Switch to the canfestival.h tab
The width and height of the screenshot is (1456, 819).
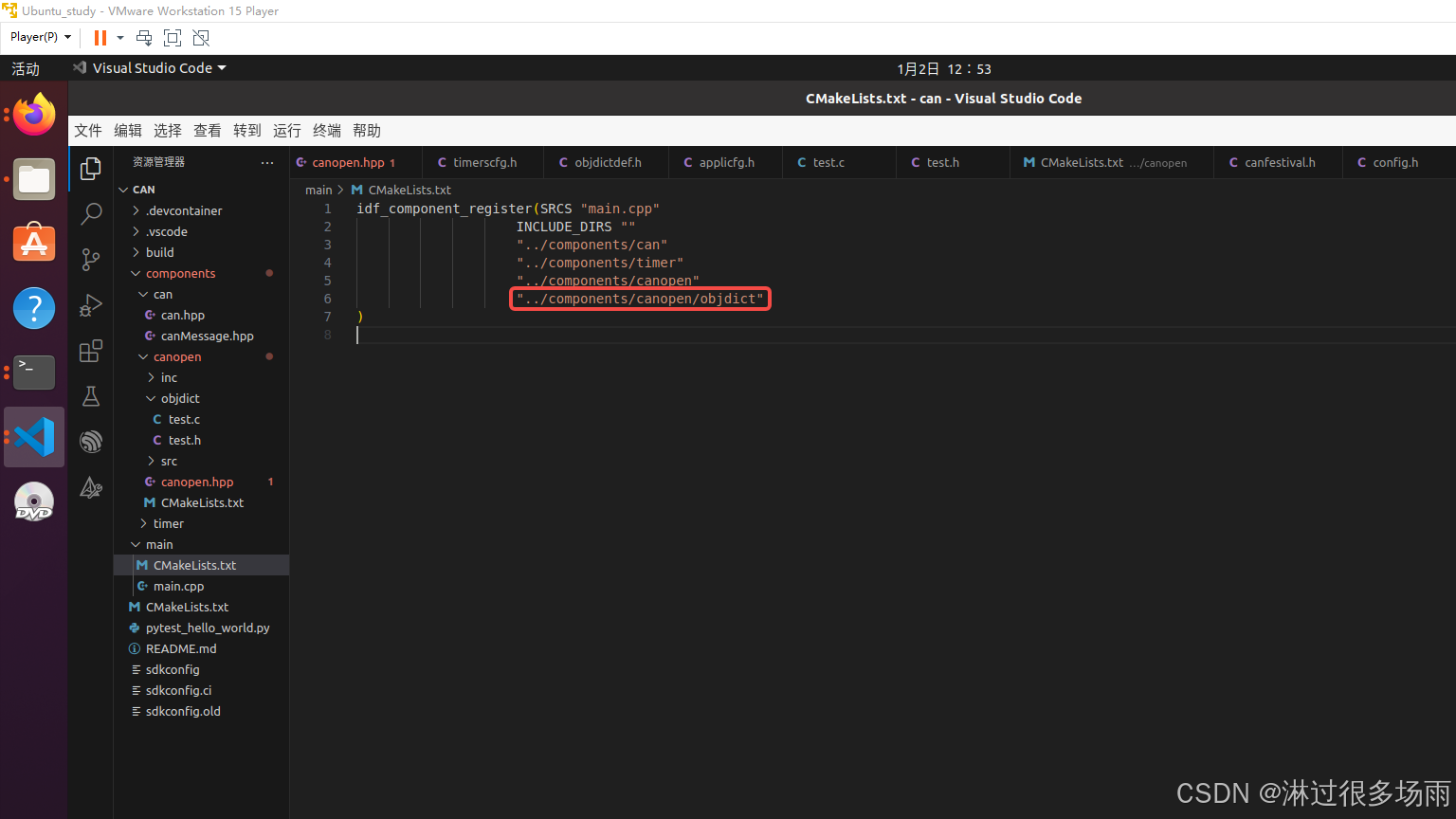pyautogui.click(x=1279, y=163)
